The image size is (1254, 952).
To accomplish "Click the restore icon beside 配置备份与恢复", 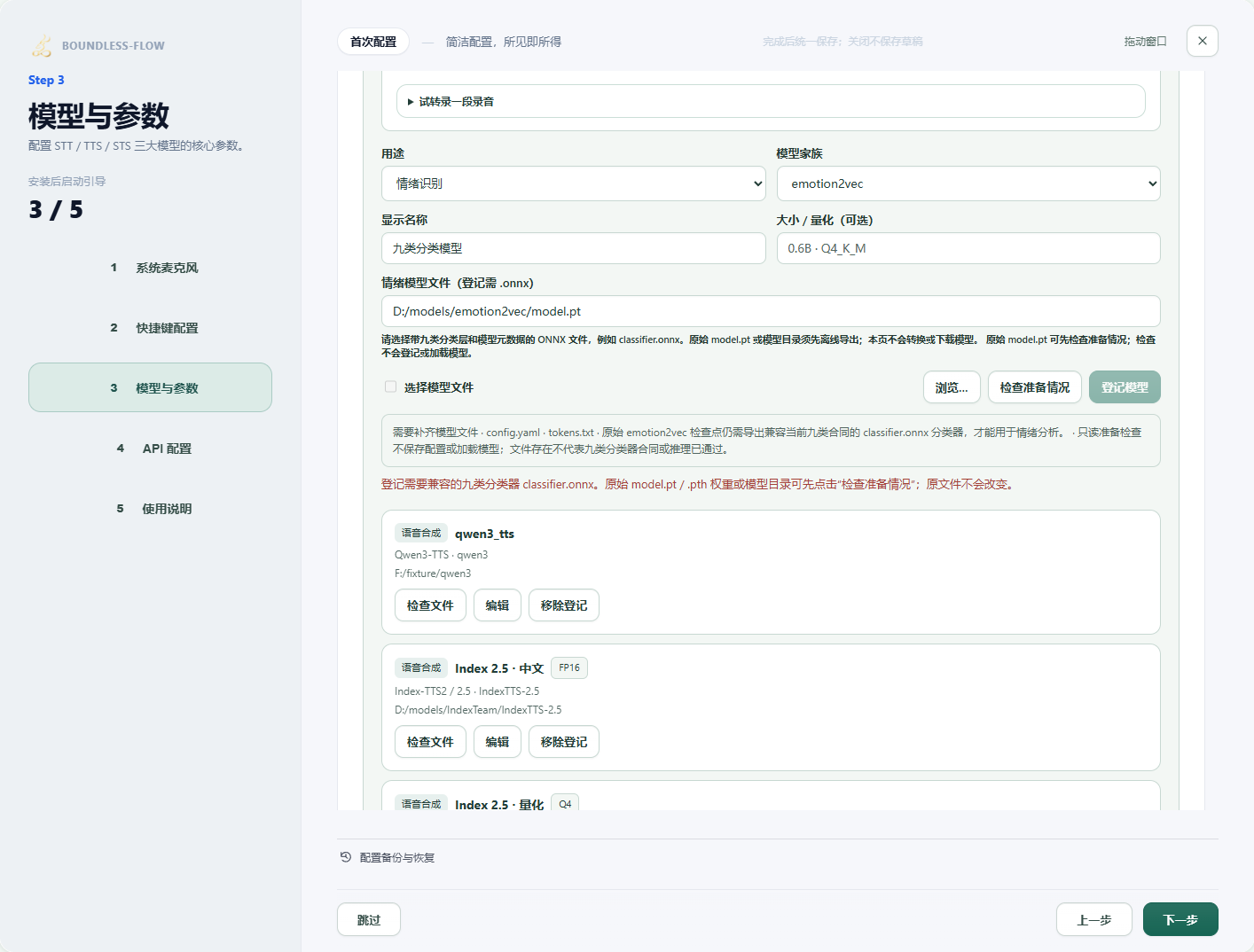I will pos(346,857).
